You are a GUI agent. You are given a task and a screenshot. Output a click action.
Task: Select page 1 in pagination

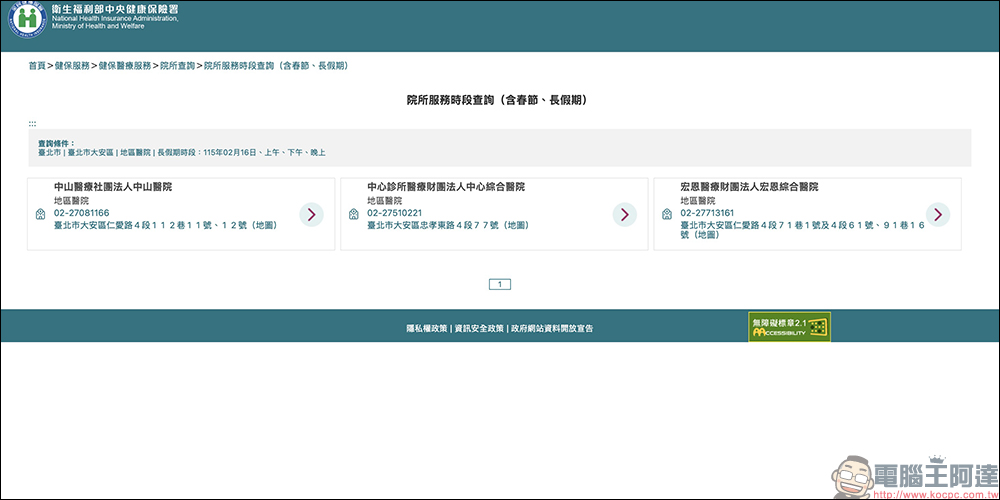(500, 284)
